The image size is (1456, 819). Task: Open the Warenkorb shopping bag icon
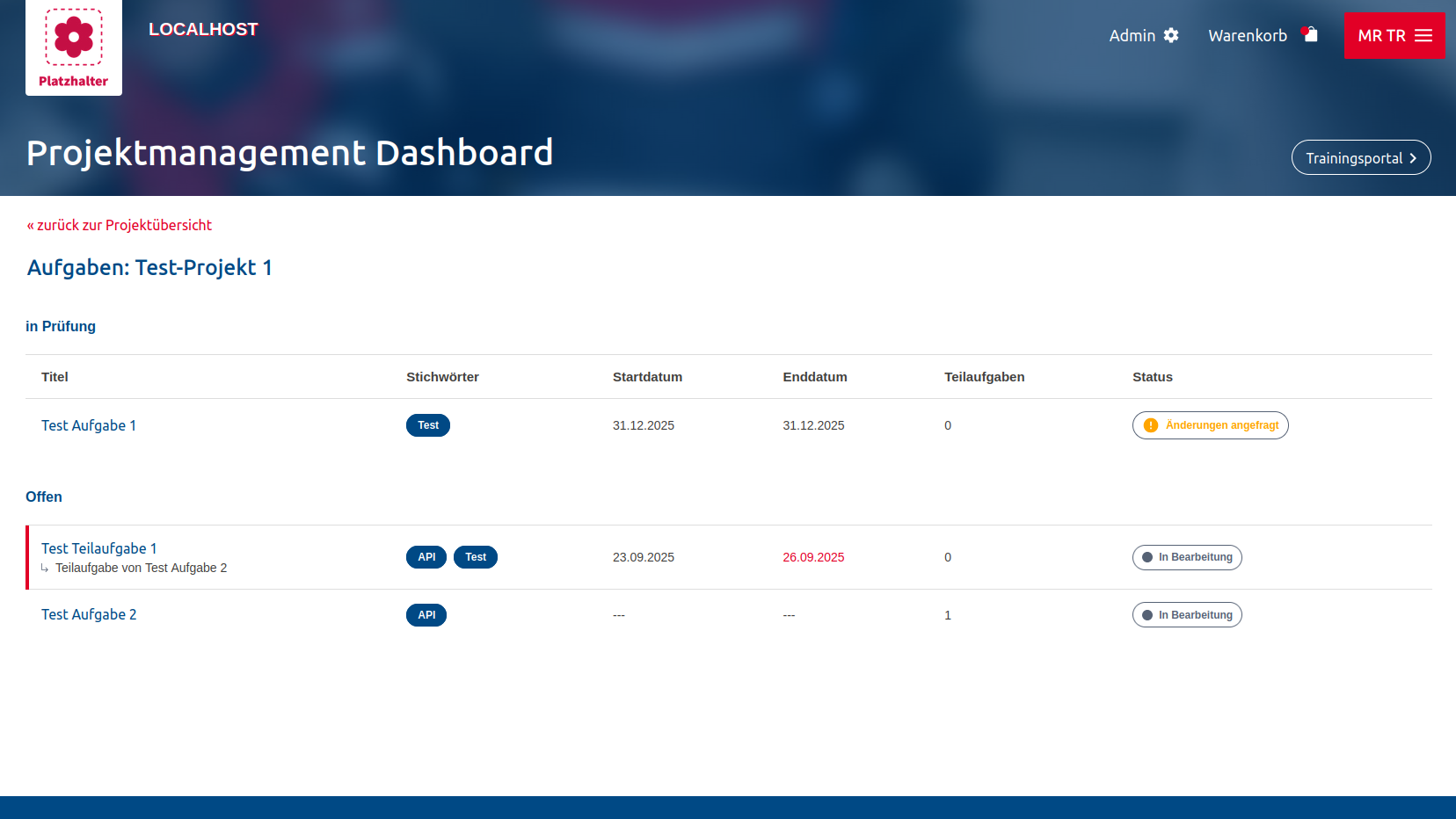point(1310,34)
